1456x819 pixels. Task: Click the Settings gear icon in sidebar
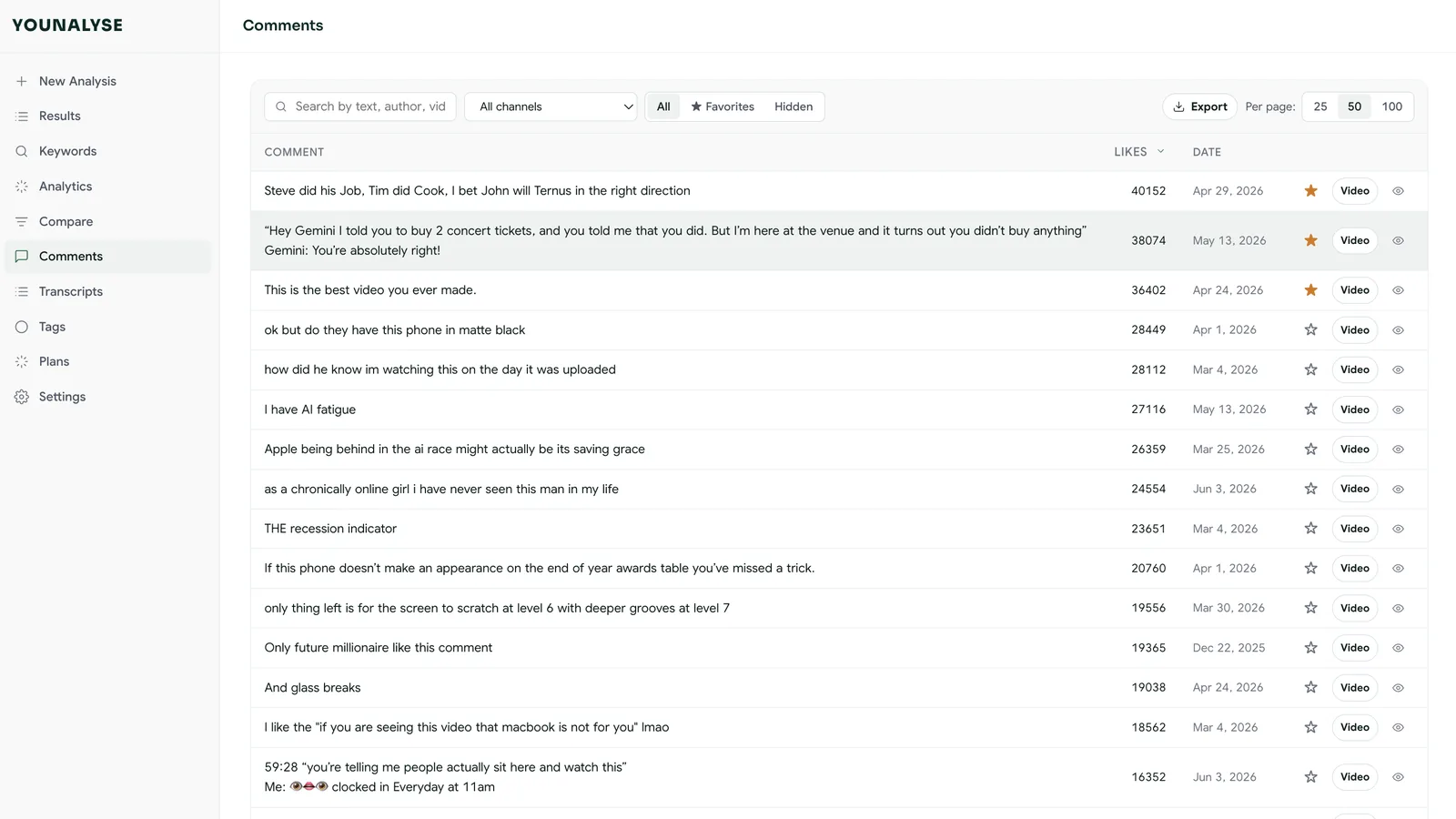pos(22,397)
